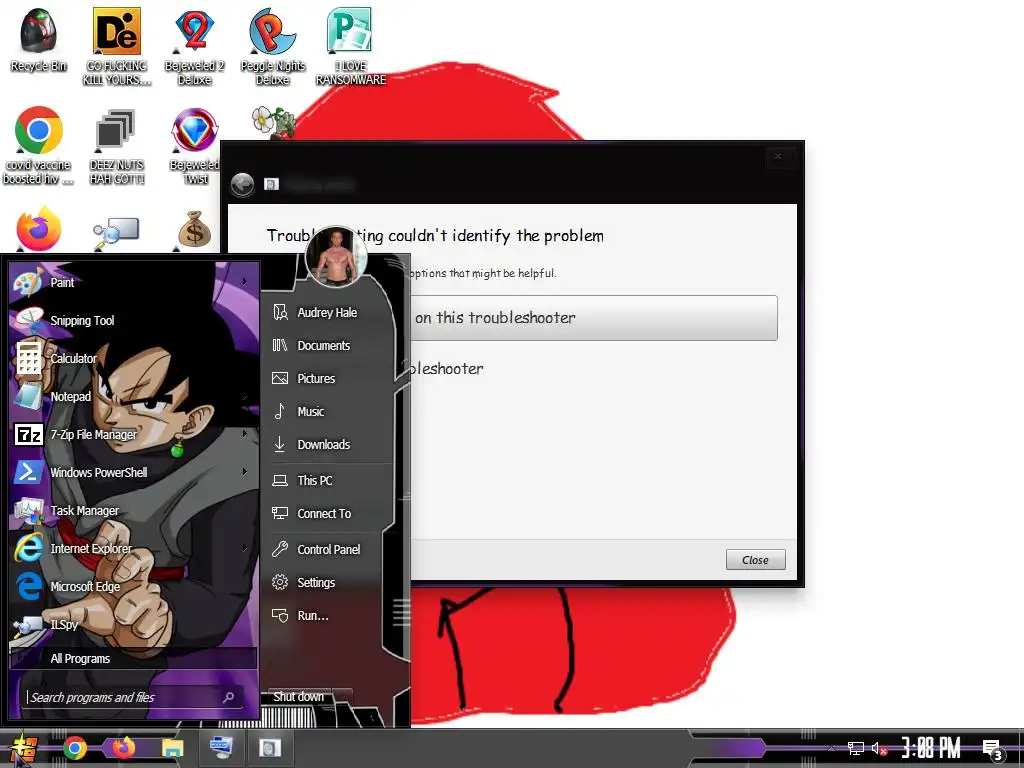The width and height of the screenshot is (1024, 768).
Task: Open File Explorer from the taskbar
Action: [x=172, y=748]
